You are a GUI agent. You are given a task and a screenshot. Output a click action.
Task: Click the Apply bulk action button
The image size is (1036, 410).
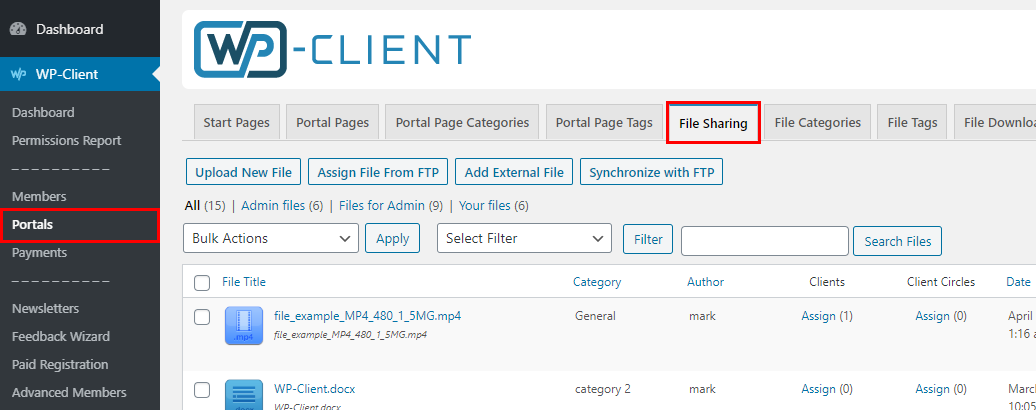(x=392, y=238)
